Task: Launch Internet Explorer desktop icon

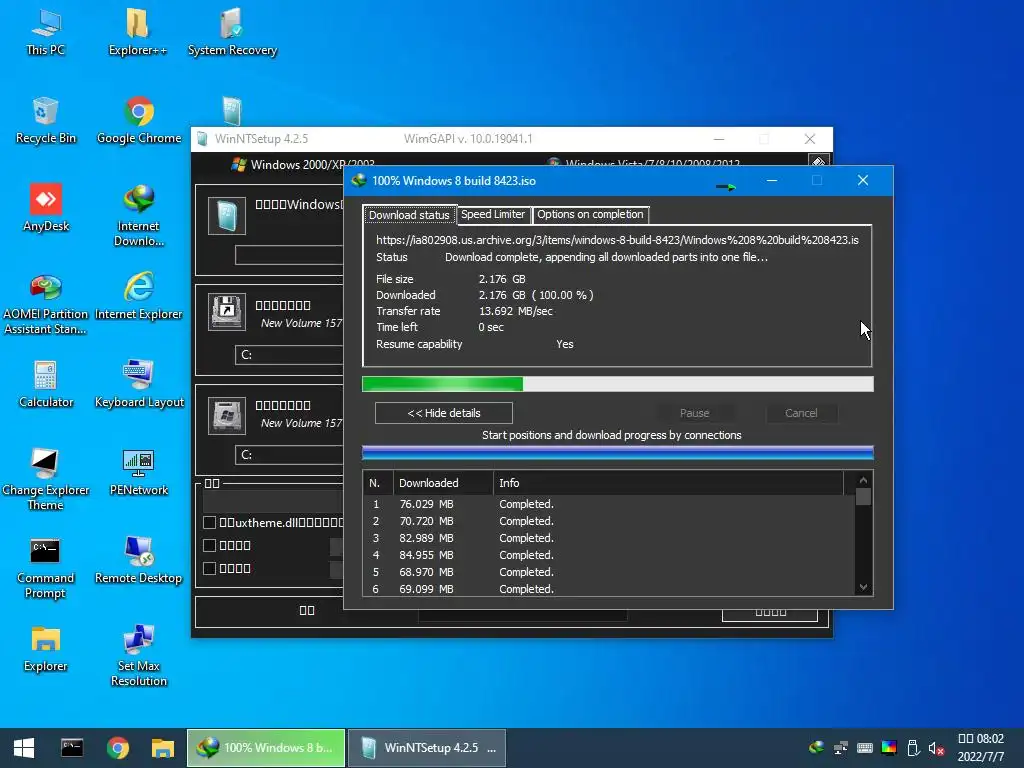Action: 138,297
